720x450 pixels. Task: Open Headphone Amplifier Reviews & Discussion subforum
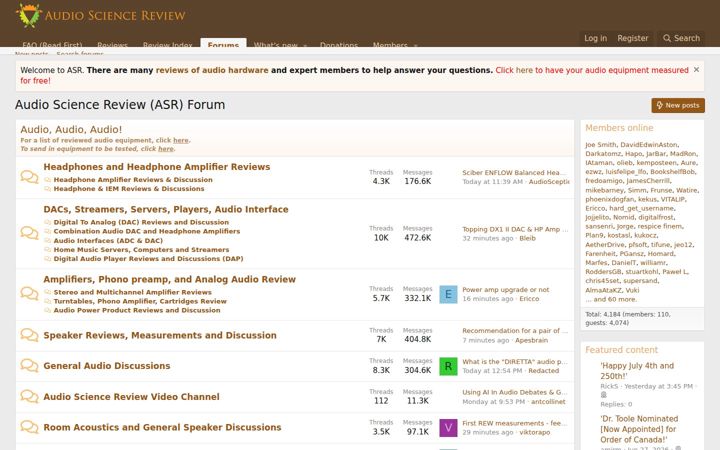(x=133, y=180)
